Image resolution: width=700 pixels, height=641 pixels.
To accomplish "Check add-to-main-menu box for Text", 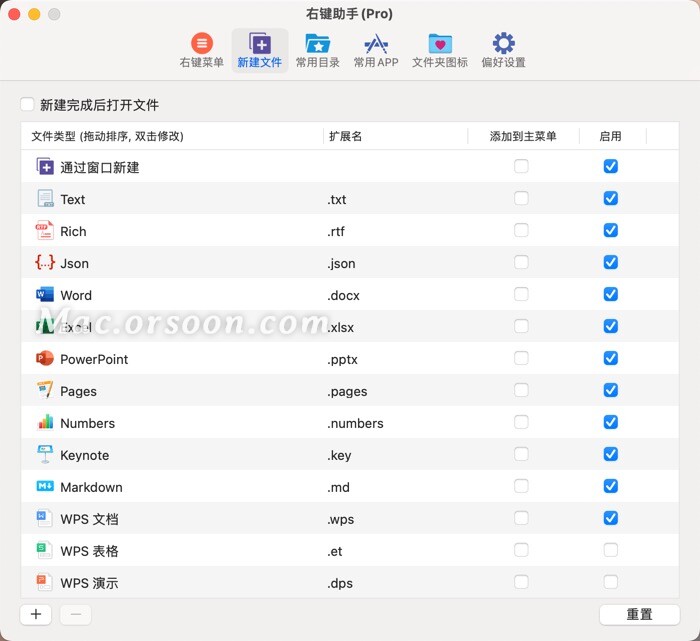I will click(521, 198).
